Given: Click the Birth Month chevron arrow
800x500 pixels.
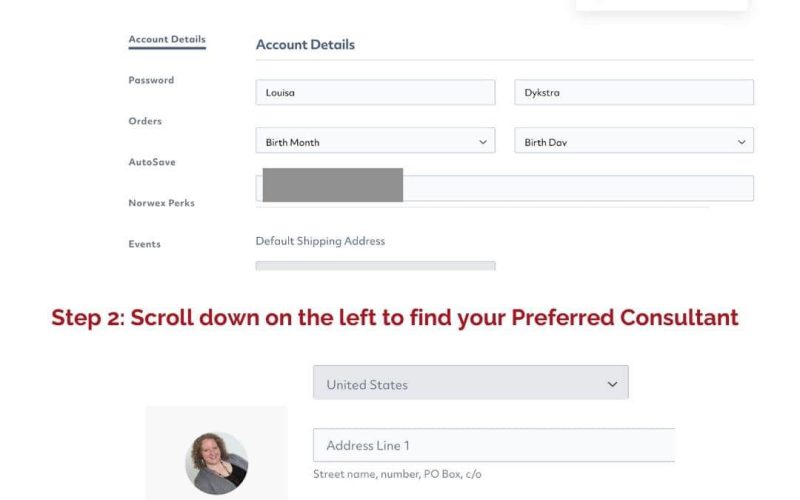Looking at the screenshot, I should coord(483,142).
